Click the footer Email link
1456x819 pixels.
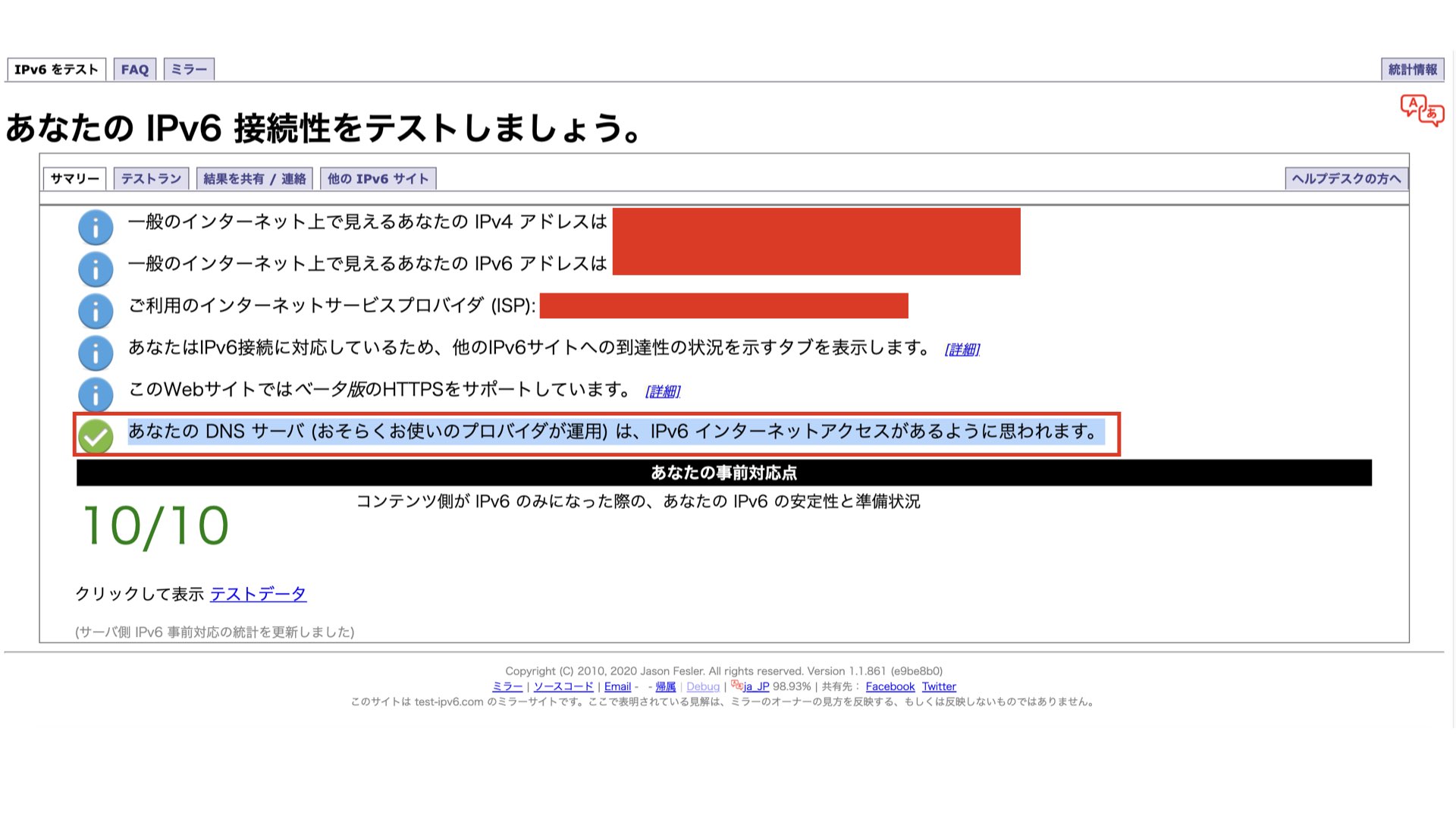pyautogui.click(x=617, y=686)
